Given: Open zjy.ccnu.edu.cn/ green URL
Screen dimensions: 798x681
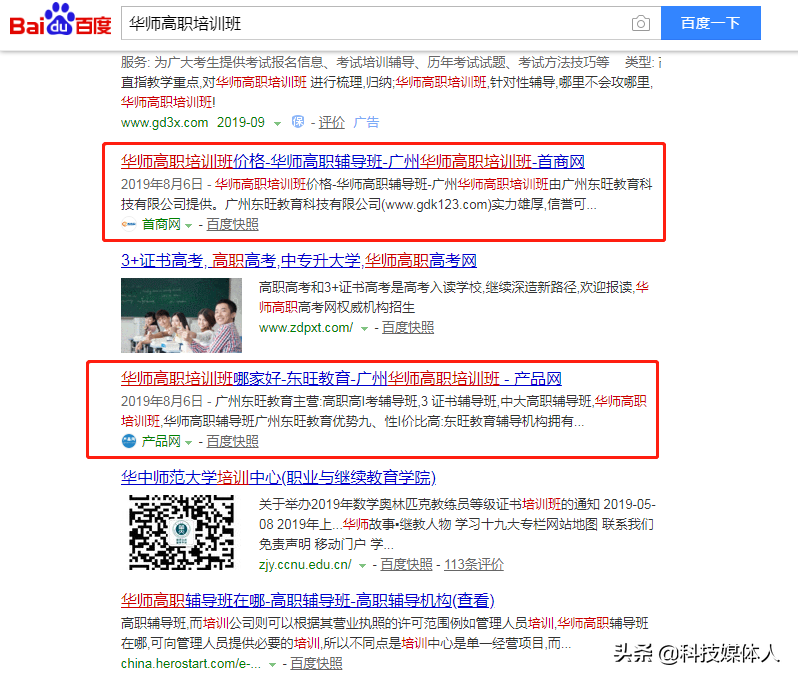Looking at the screenshot, I should (305, 564).
